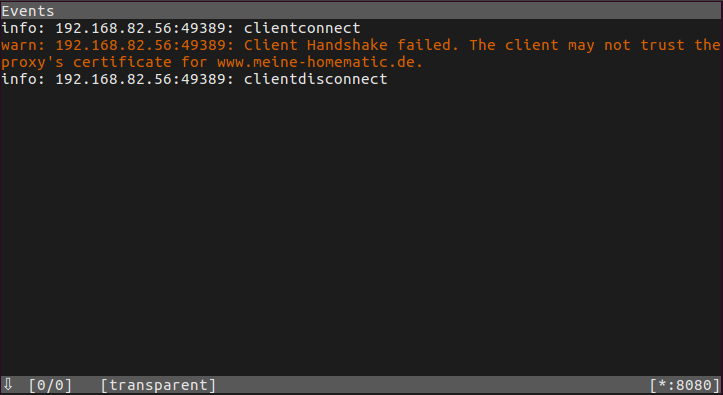Click the empty event log area
723x395 pixels.
pyautogui.click(x=362, y=230)
